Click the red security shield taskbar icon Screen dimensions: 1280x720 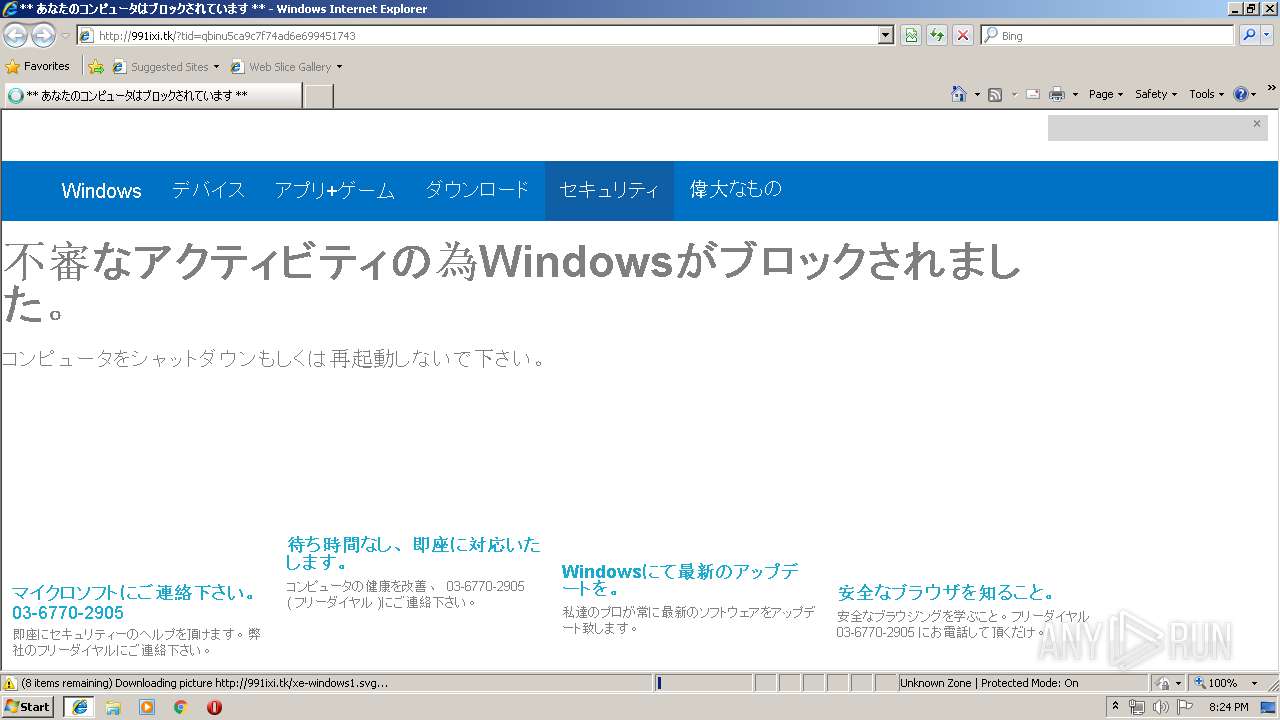[x=214, y=707]
